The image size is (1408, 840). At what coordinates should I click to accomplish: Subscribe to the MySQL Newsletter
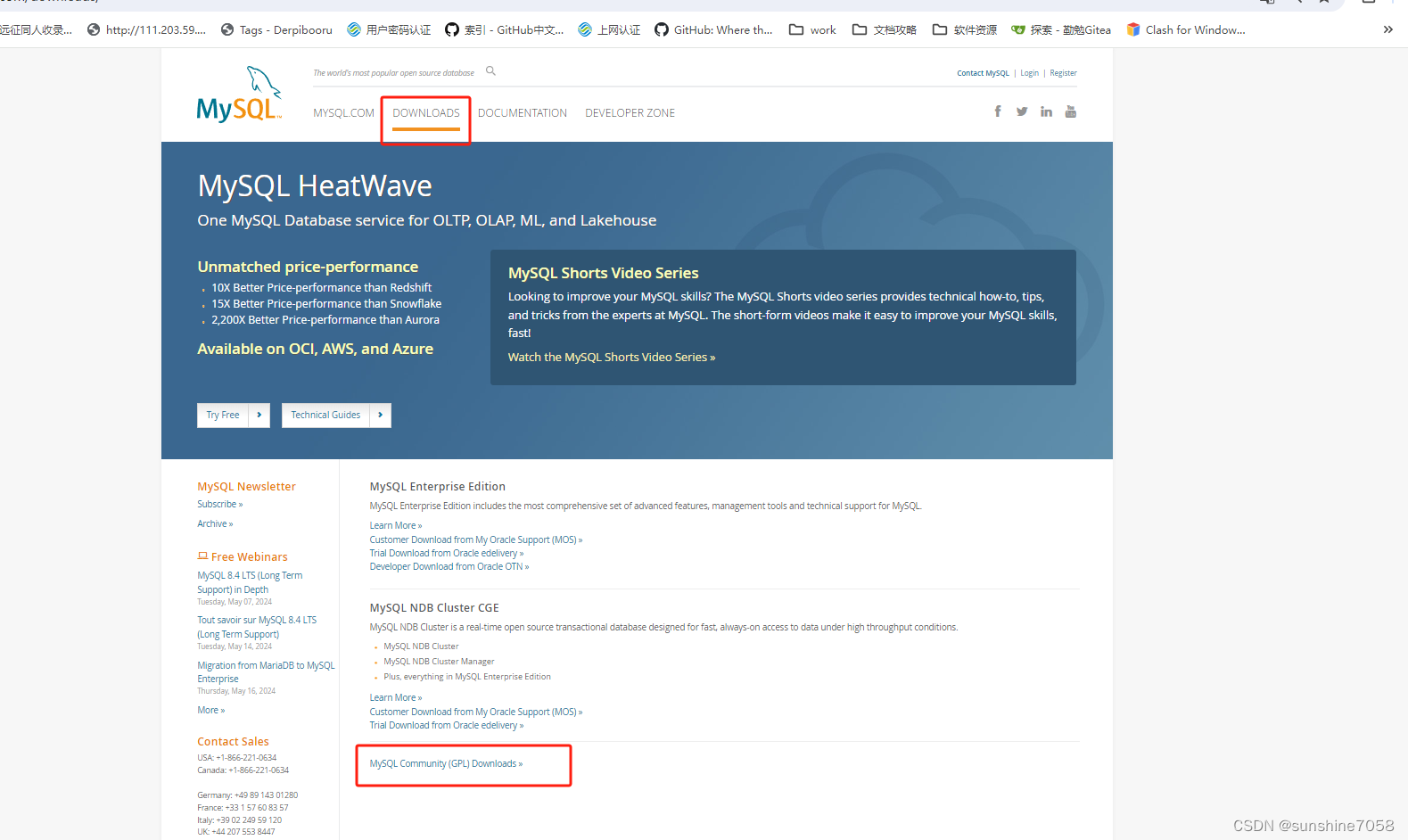pos(219,504)
